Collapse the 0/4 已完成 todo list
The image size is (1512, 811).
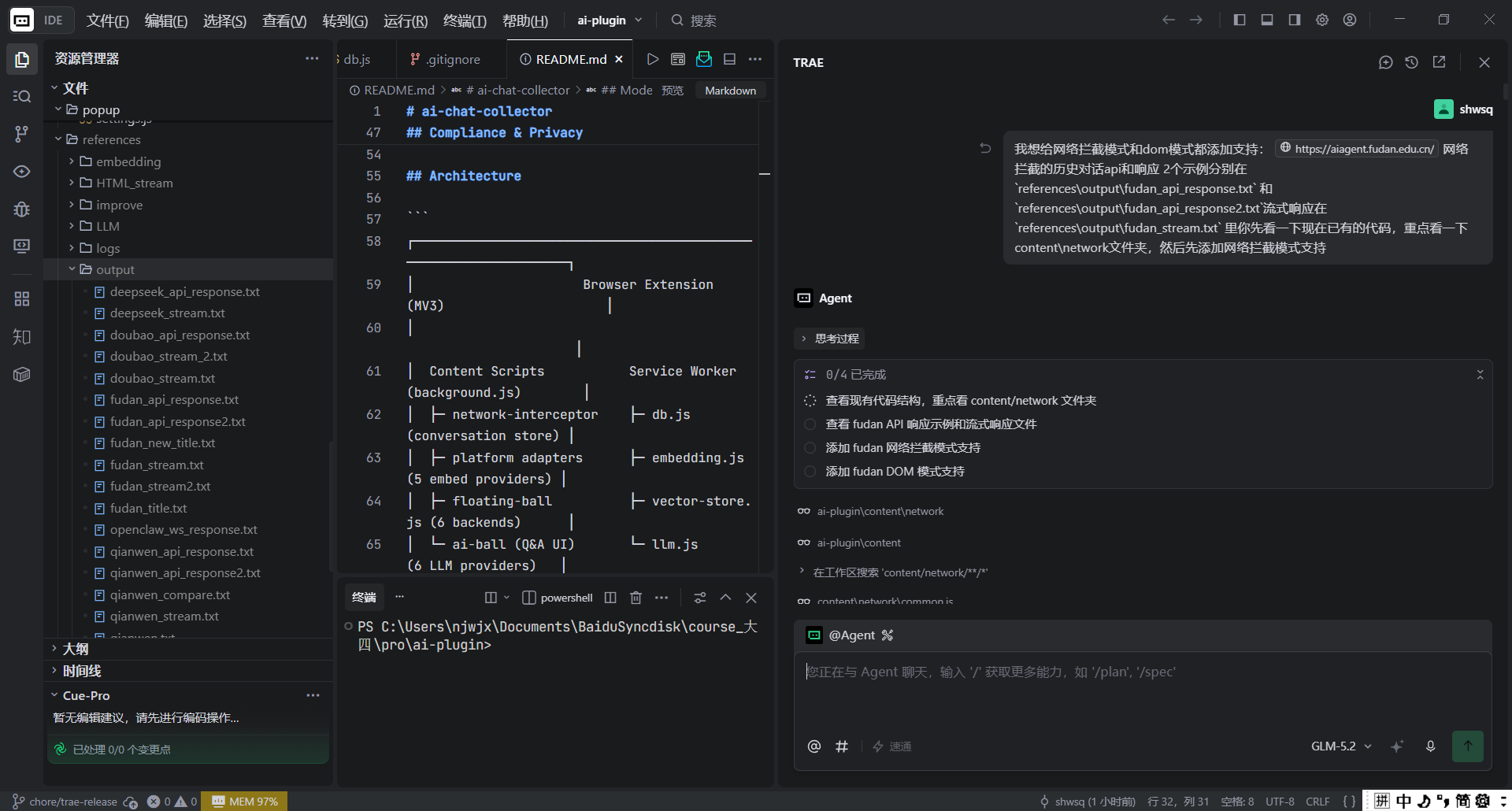tap(1480, 375)
